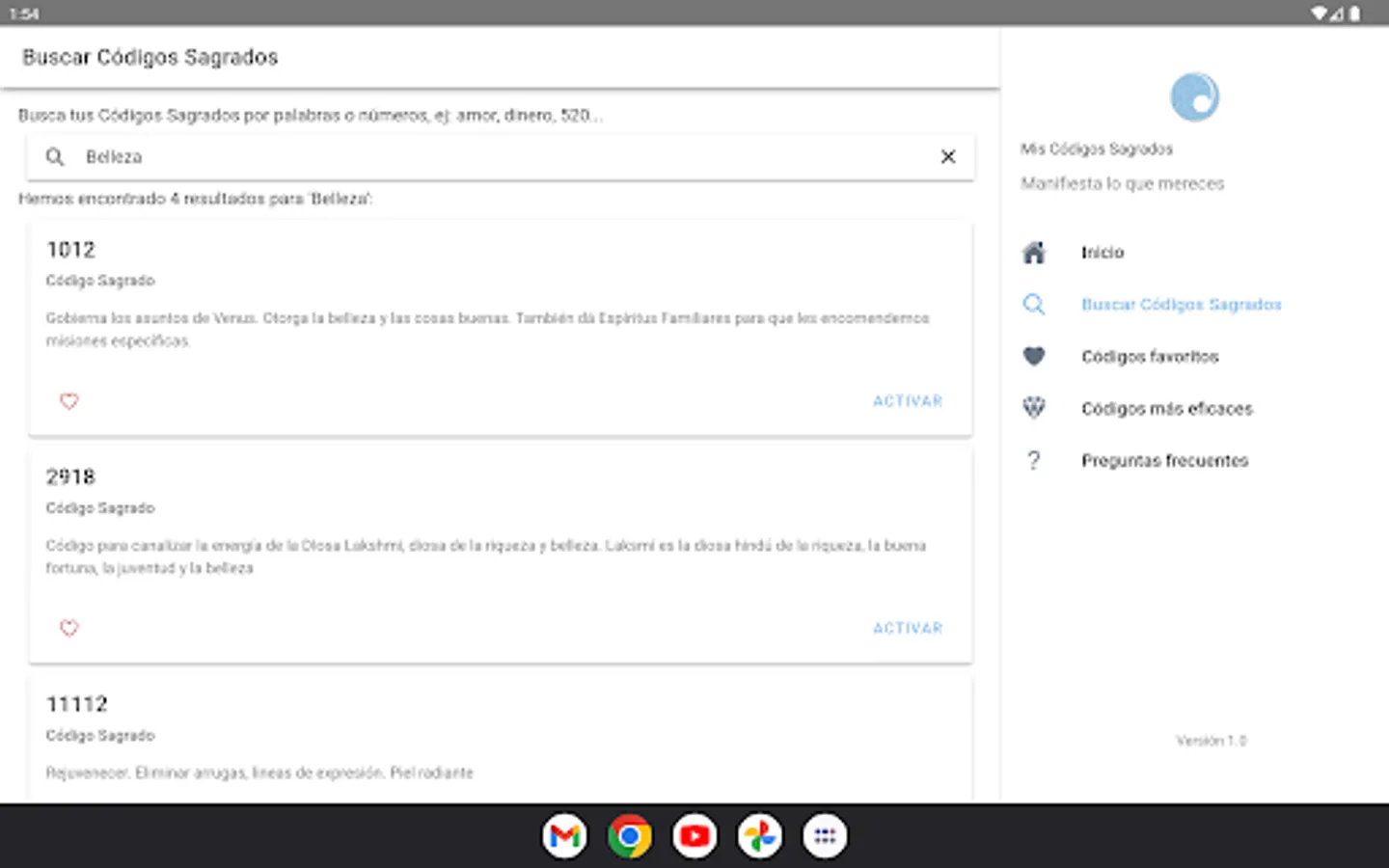Click the home icon beside Inicio

(1034, 253)
